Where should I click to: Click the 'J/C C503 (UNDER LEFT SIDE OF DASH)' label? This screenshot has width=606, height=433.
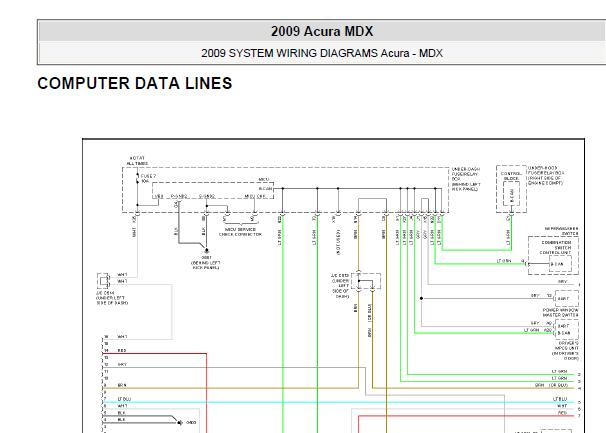pyautogui.click(x=340, y=286)
